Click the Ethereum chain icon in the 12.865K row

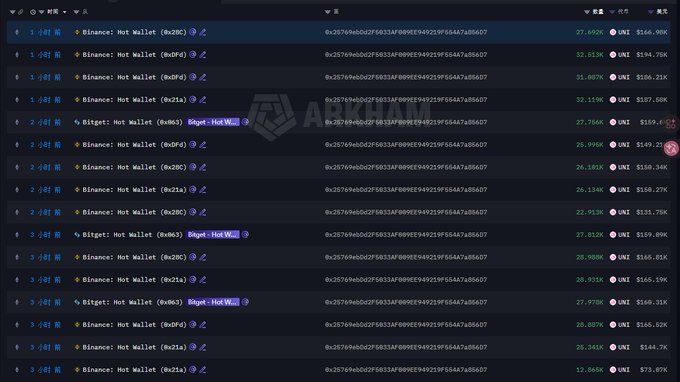(x=17, y=370)
